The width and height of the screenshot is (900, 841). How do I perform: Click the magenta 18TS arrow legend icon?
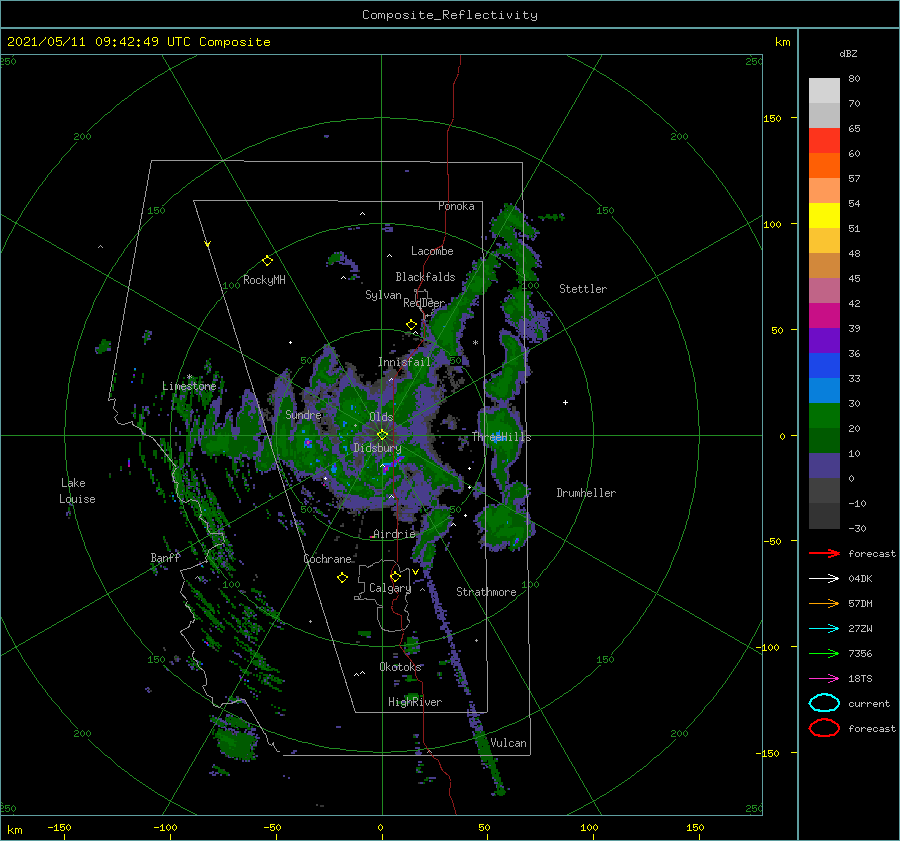824,679
